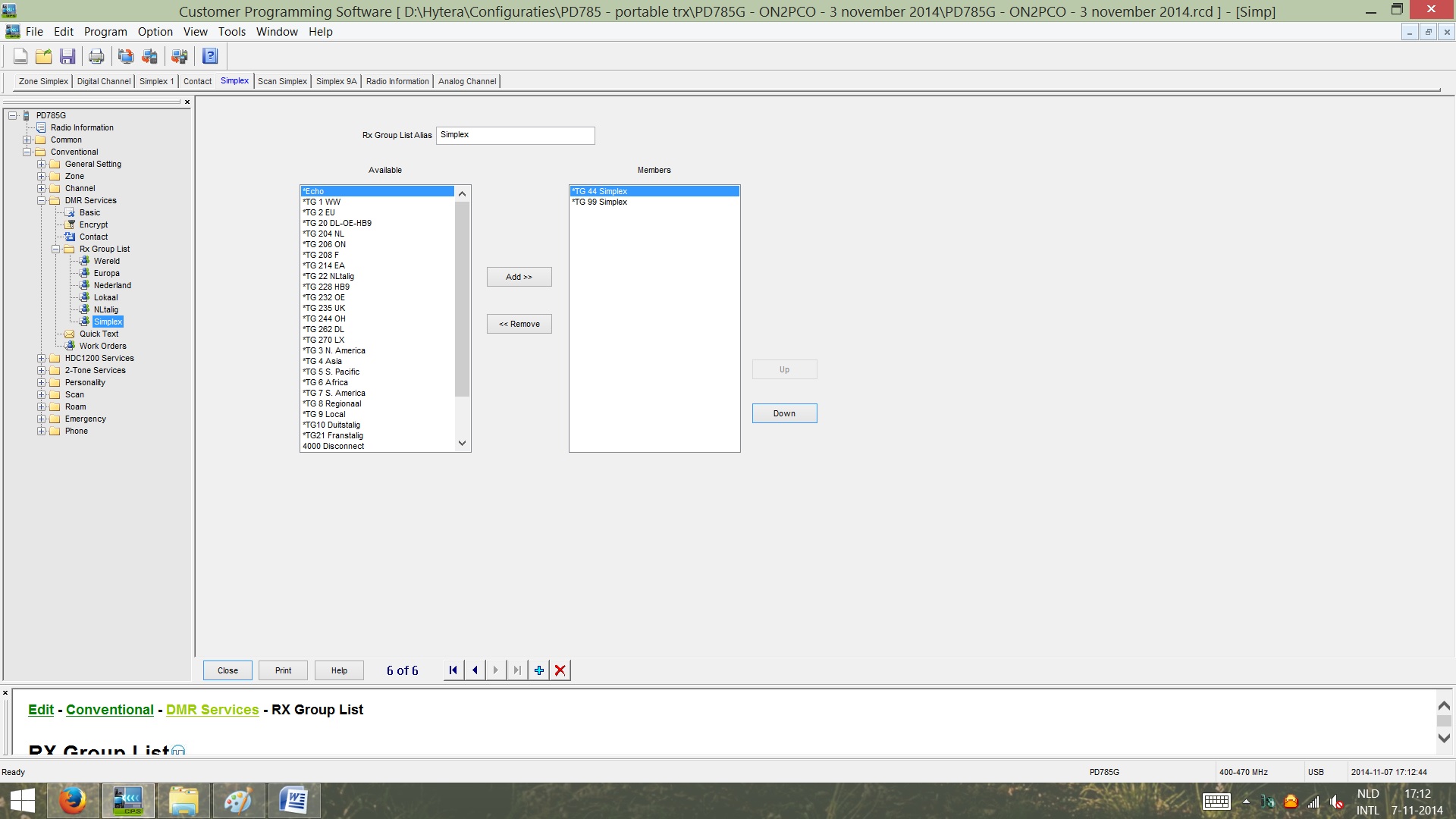The width and height of the screenshot is (1456, 819).
Task: Click the Print toolbar icon
Action: coord(96,56)
